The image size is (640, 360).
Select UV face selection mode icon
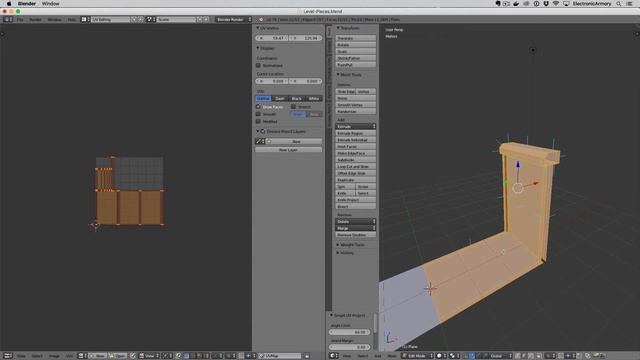200,356
